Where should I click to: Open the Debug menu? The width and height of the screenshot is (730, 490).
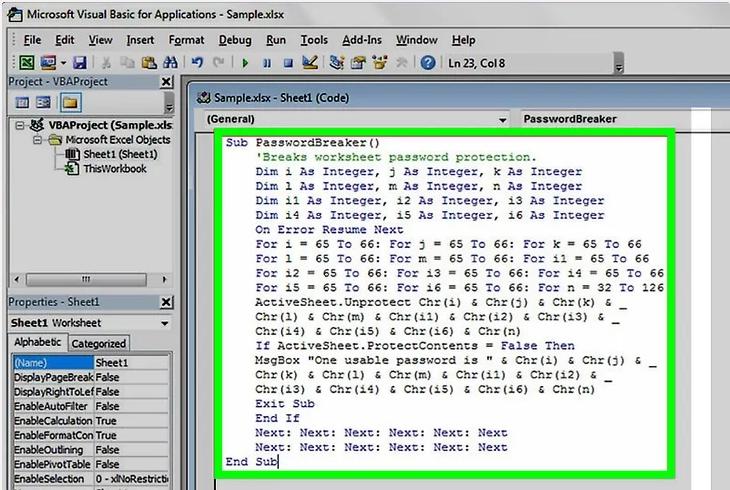pyautogui.click(x=235, y=40)
